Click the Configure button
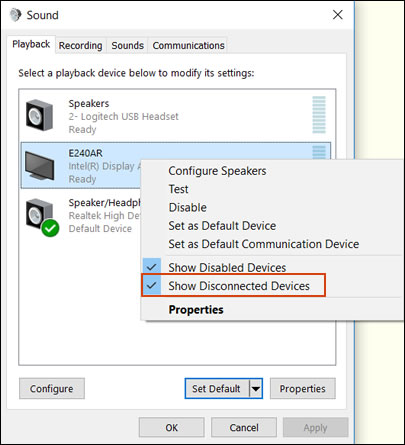 coord(52,388)
